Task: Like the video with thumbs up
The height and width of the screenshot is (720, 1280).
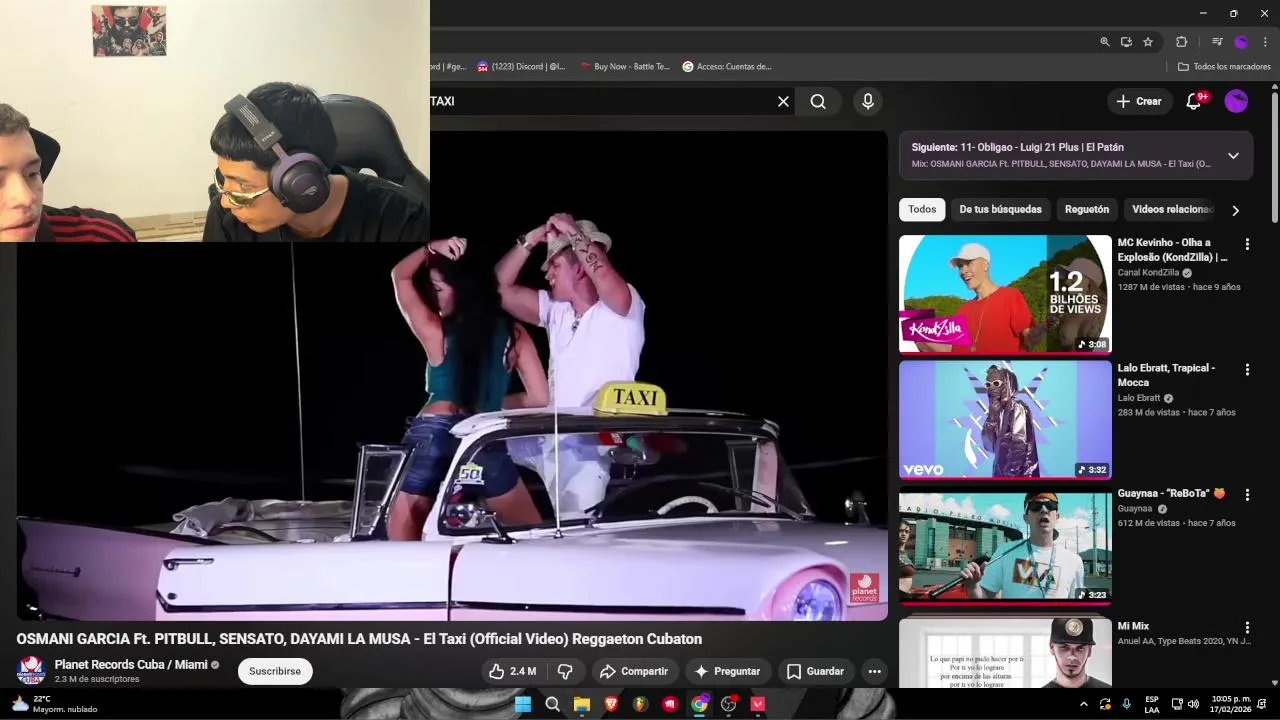Action: (511, 672)
